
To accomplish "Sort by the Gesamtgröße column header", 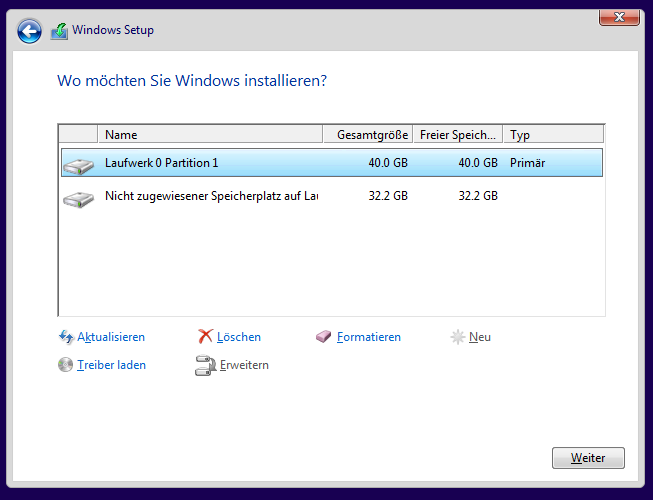I will point(368,134).
